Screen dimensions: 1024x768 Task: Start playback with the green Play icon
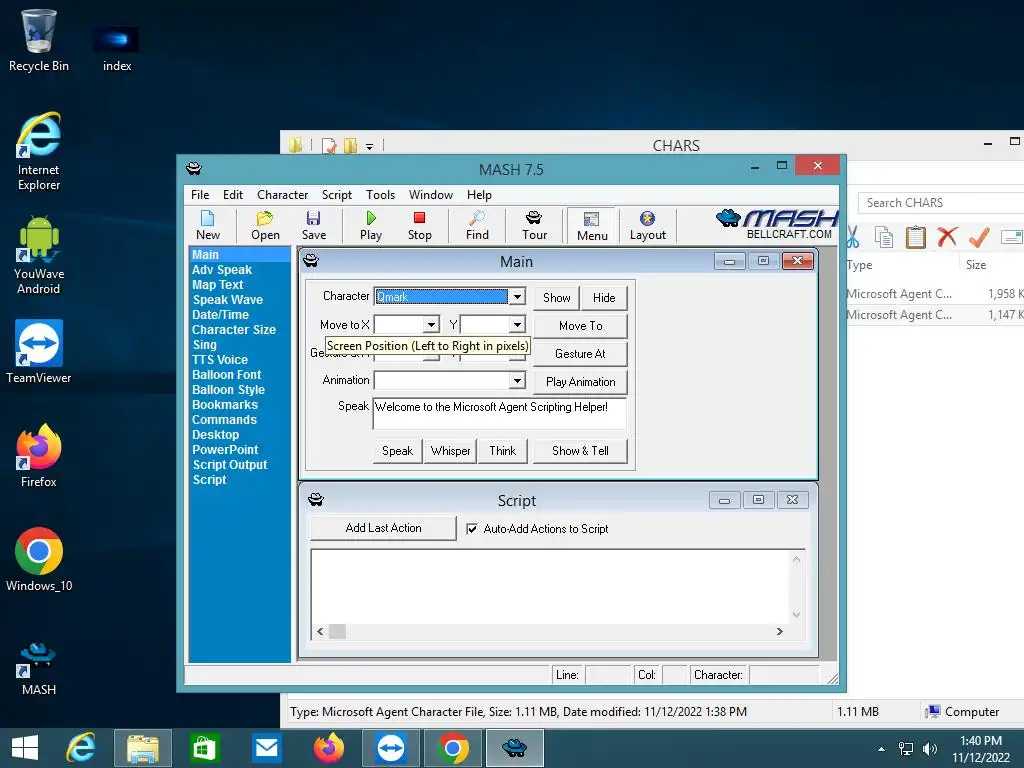[x=371, y=225]
